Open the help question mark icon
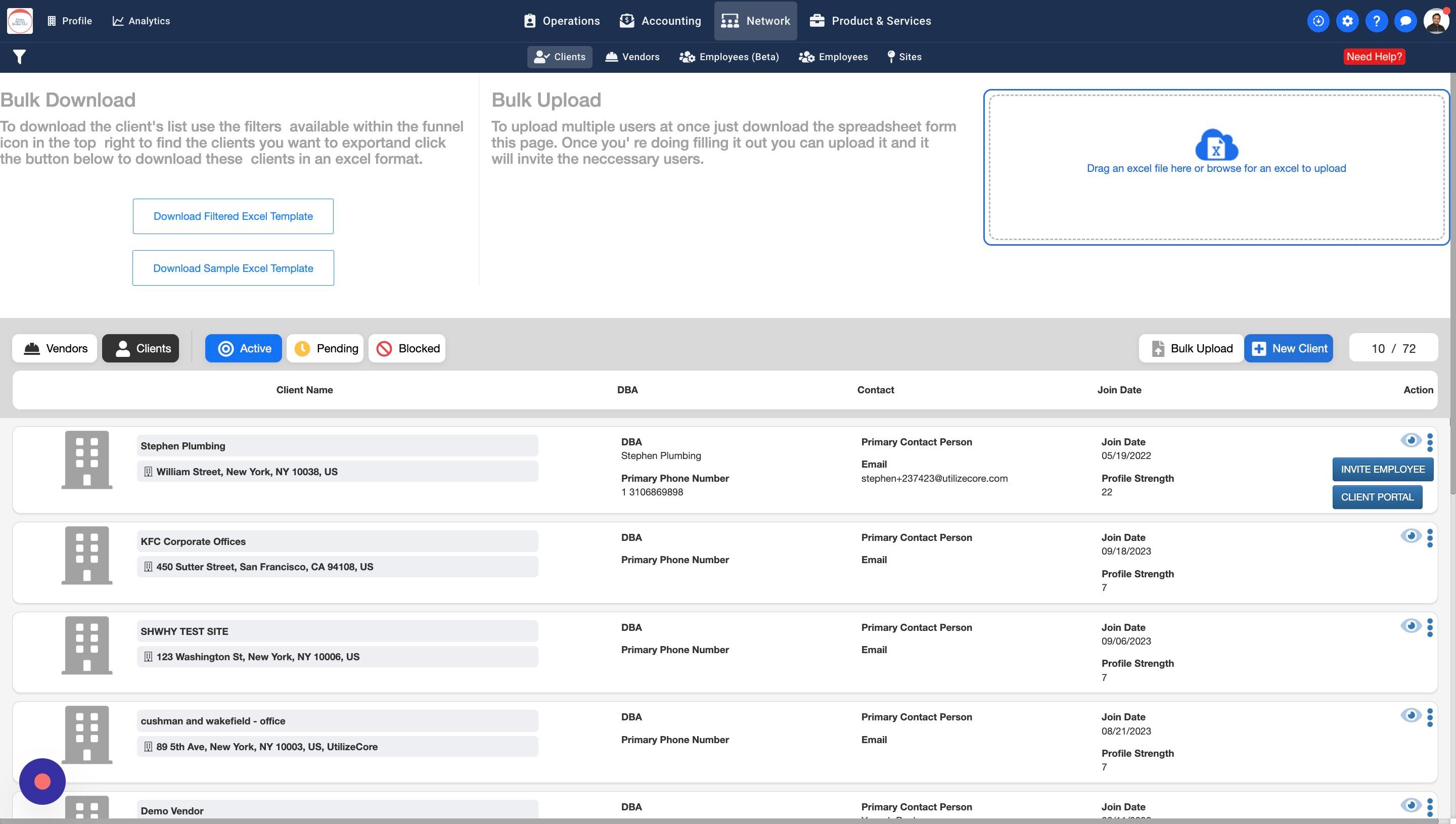 (1376, 21)
